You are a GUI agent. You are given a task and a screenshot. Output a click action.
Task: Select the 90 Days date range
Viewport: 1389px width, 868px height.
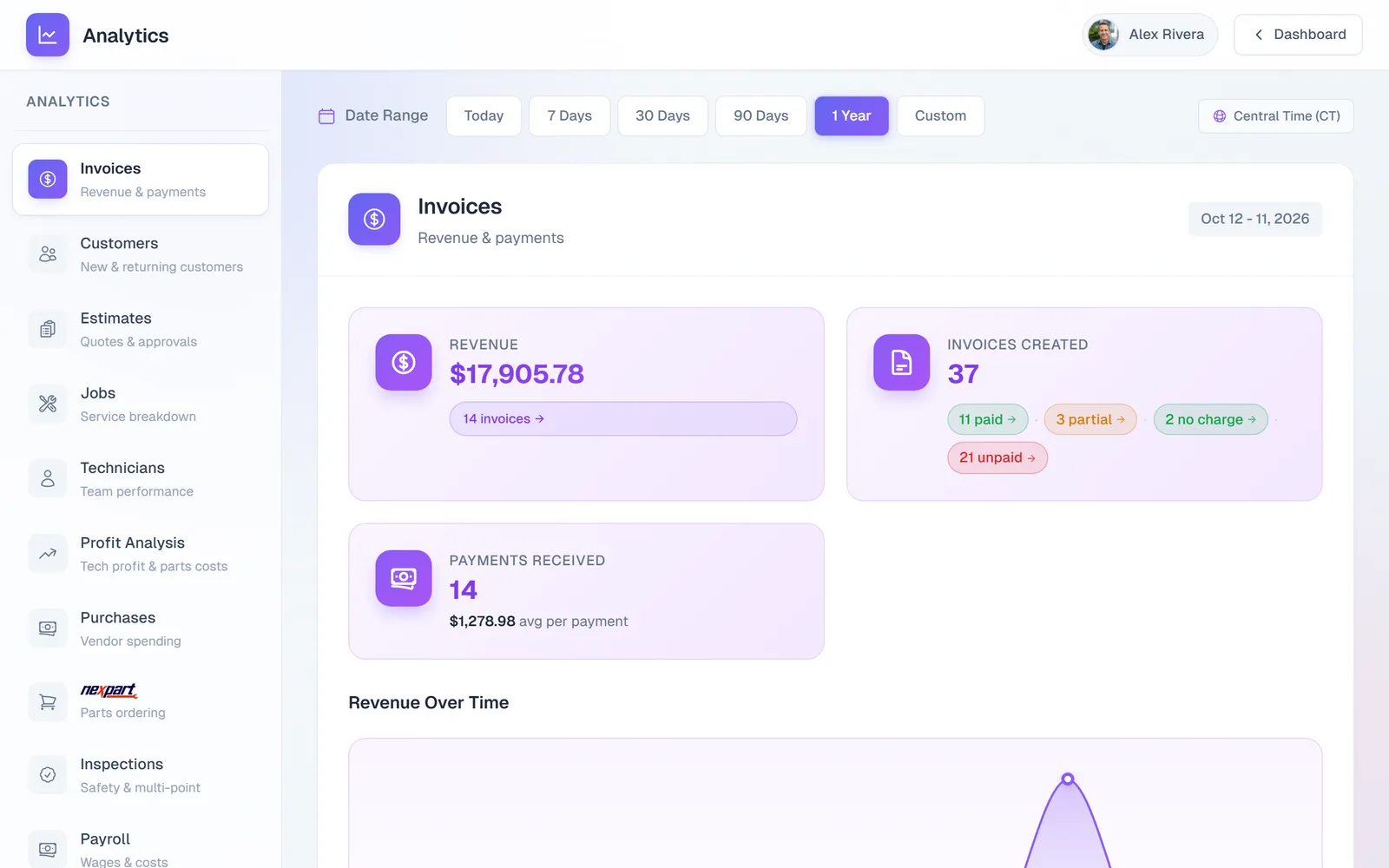761,116
